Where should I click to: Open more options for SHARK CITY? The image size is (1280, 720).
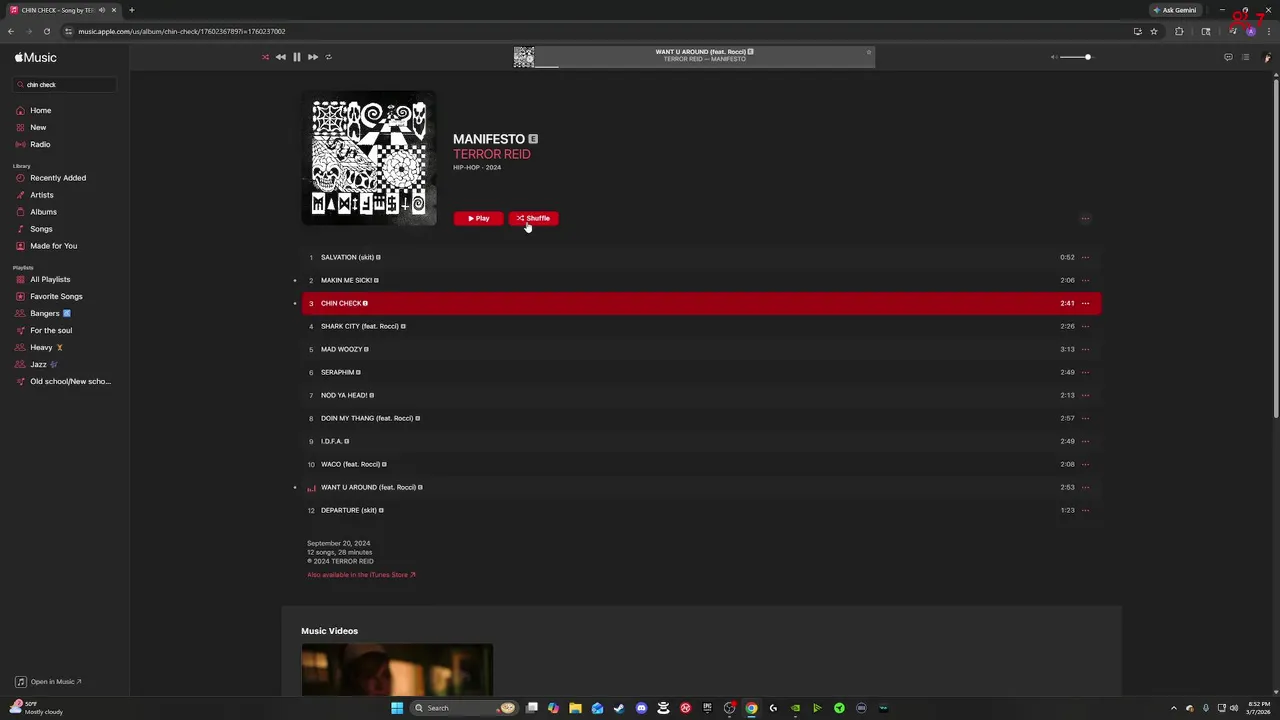(x=1085, y=326)
